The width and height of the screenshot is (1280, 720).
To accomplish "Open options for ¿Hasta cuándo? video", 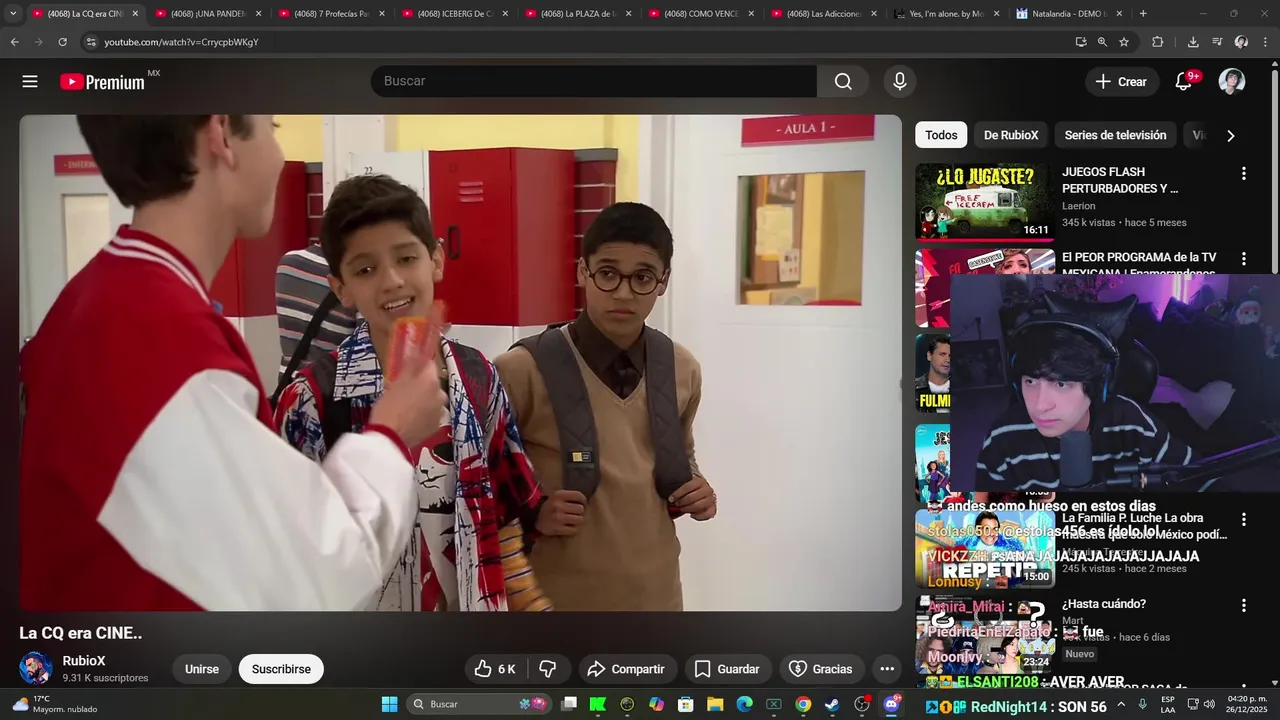I will point(1244,605).
